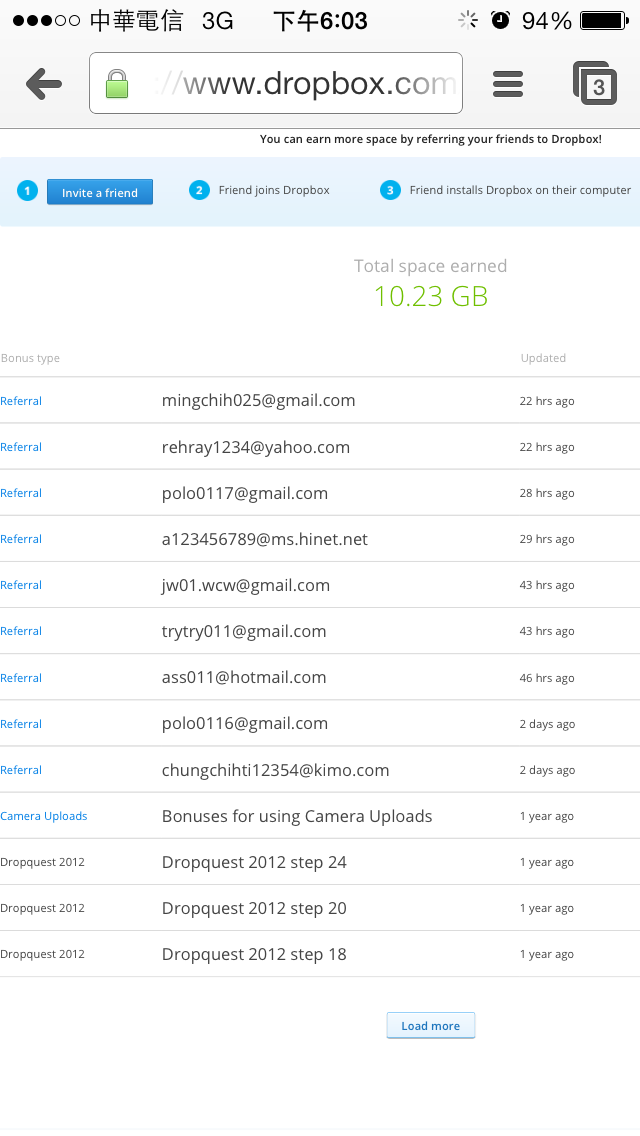Open Referral link for rehray1234@yahoo.com
The width and height of the screenshot is (640, 1136).
21,447
